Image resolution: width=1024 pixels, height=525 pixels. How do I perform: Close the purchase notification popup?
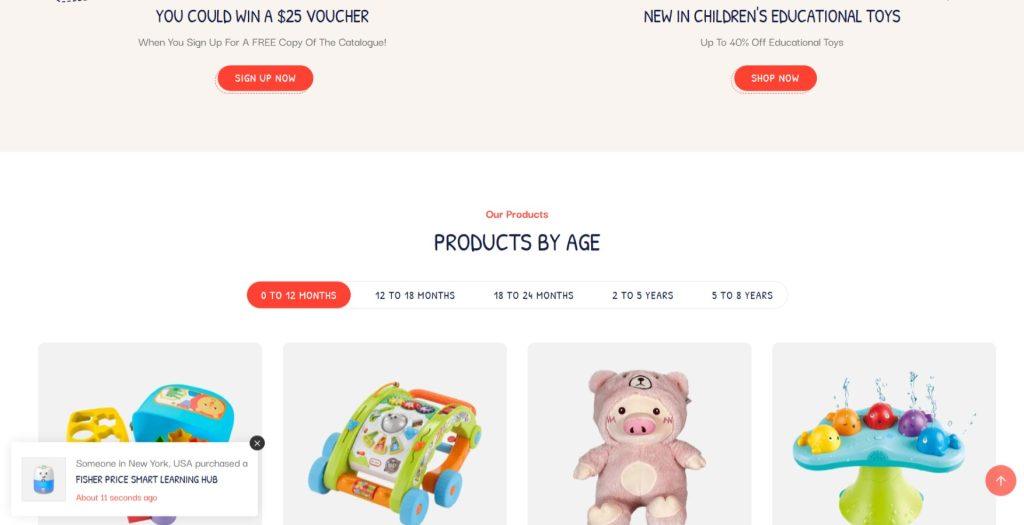point(257,443)
